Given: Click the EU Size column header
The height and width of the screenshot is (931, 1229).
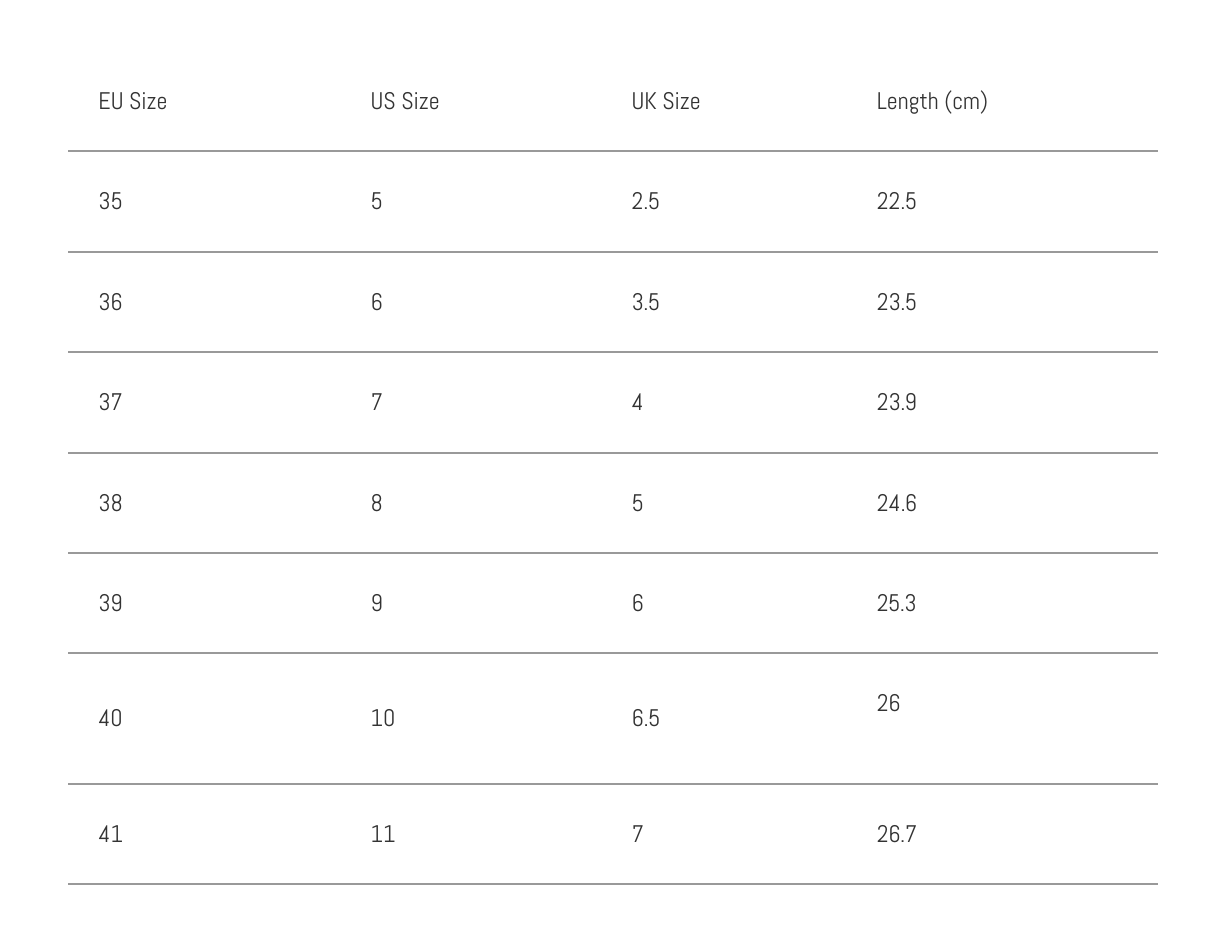Looking at the screenshot, I should tap(132, 102).
